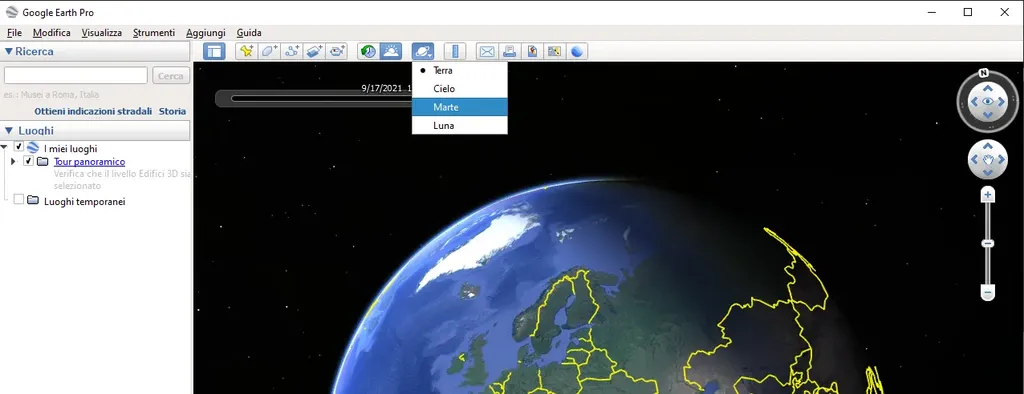Select Cielo from the planet menu
This screenshot has height=394, width=1024.
(x=460, y=88)
